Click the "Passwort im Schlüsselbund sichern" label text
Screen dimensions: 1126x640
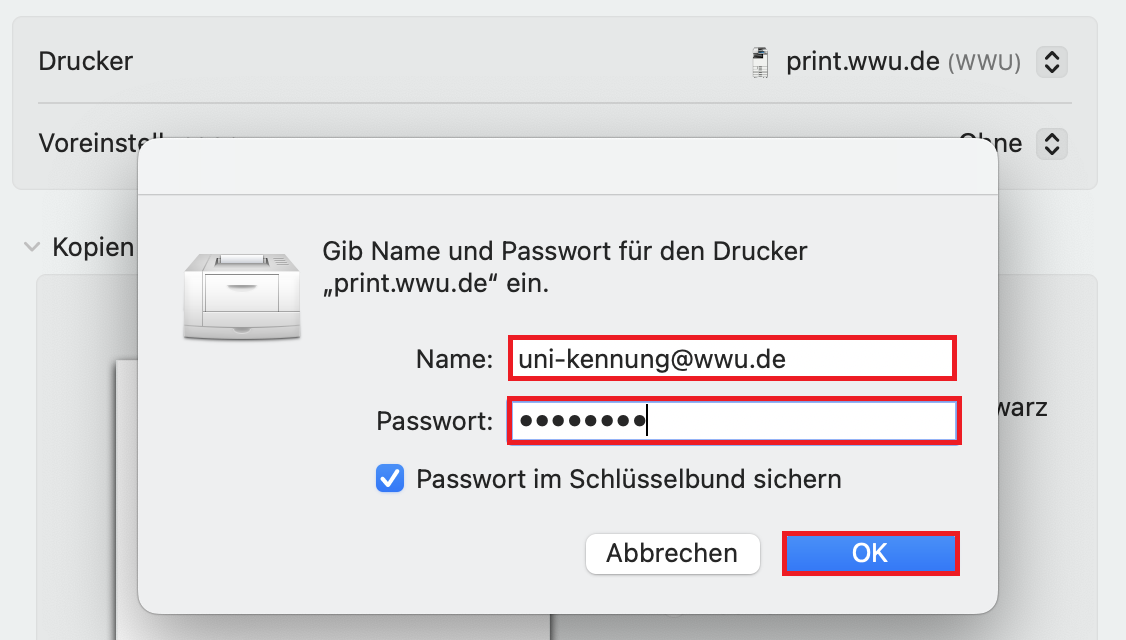click(x=628, y=479)
